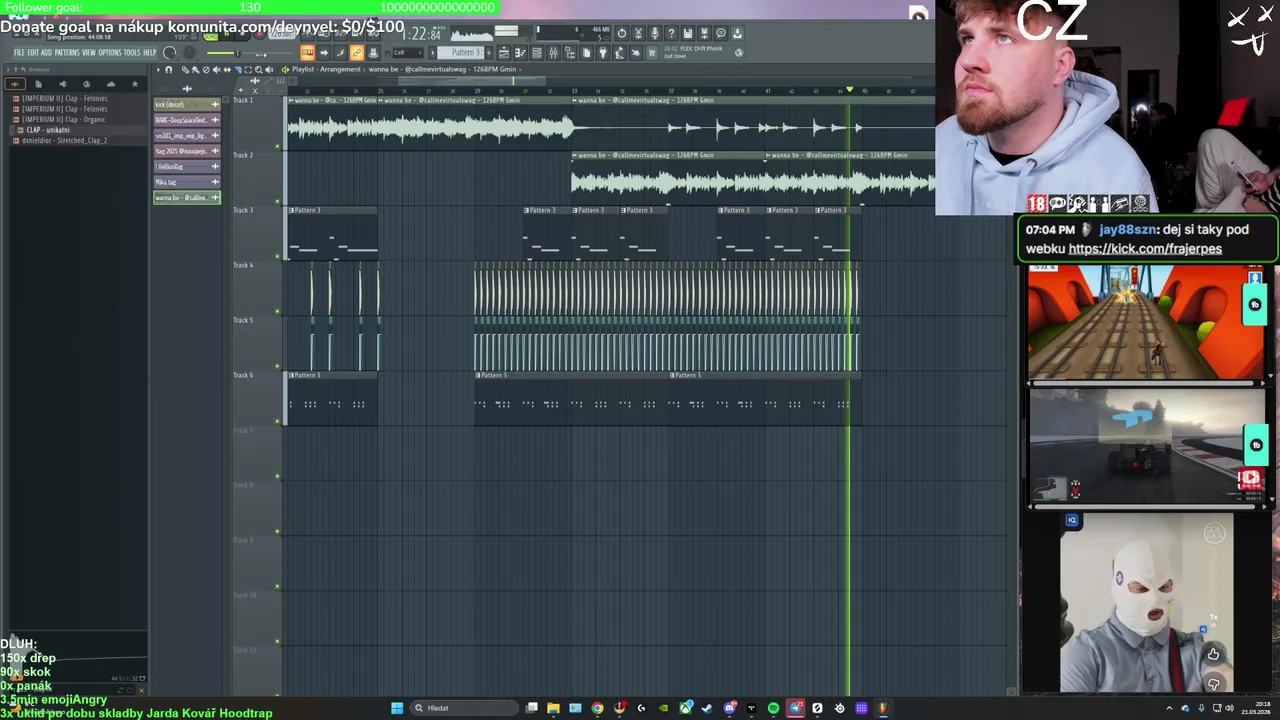Screen dimensions: 1280x720
Task: Select dxnieldior - Stretched_Clap_2 sample
Action: 64,141
